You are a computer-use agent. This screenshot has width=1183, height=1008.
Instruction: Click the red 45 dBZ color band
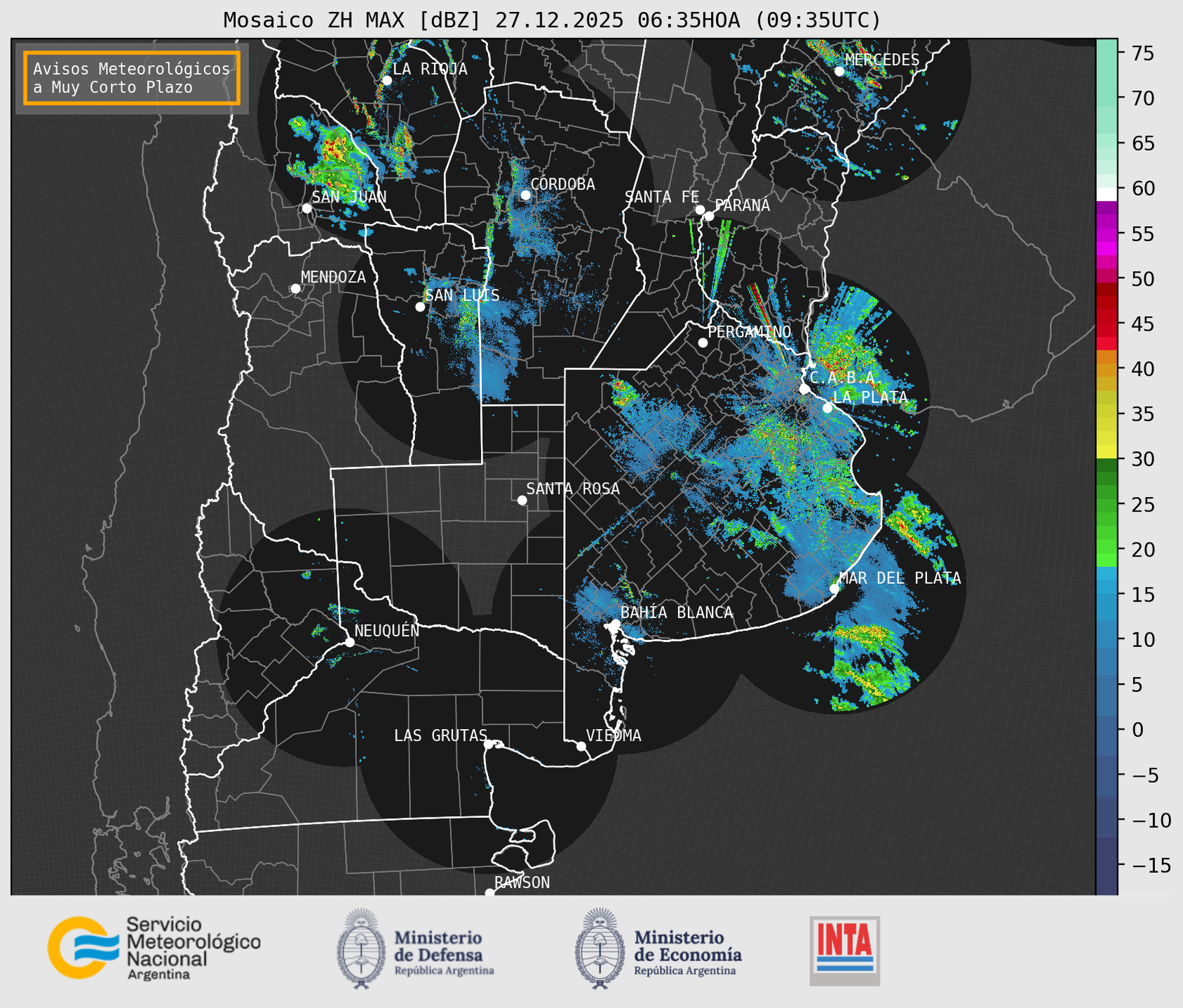point(1107,324)
